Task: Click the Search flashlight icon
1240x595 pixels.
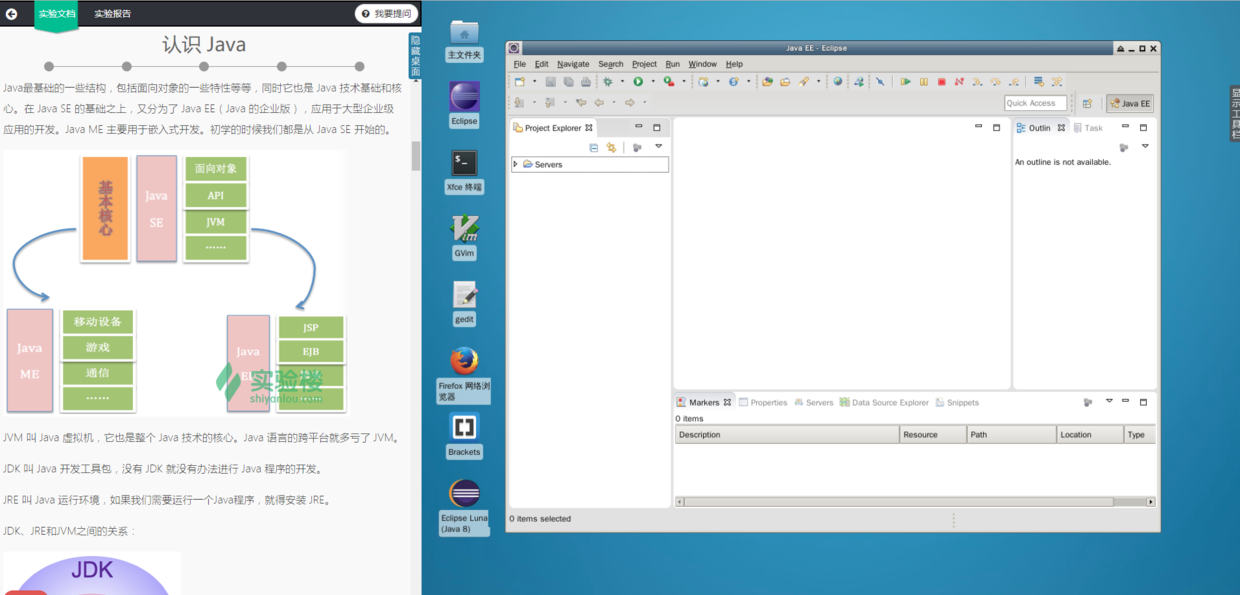Action: 804,82
